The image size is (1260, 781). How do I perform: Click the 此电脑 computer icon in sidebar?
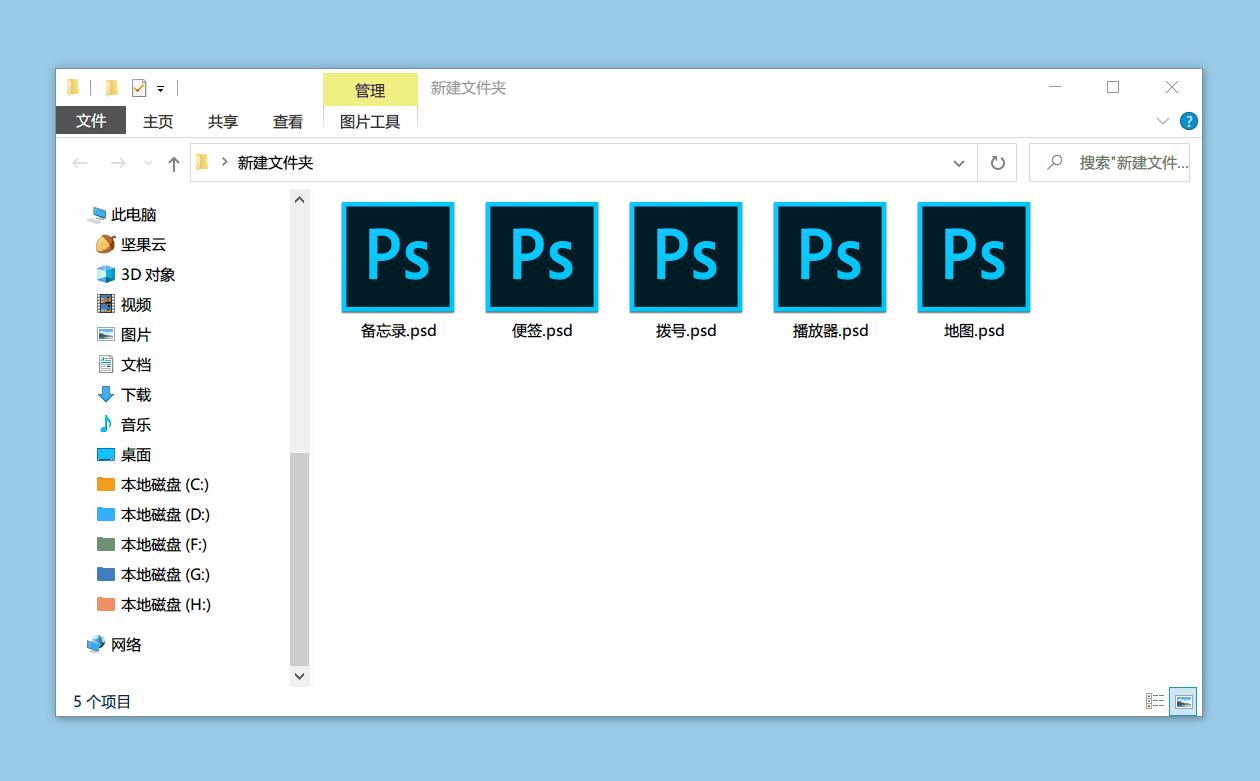click(x=96, y=215)
